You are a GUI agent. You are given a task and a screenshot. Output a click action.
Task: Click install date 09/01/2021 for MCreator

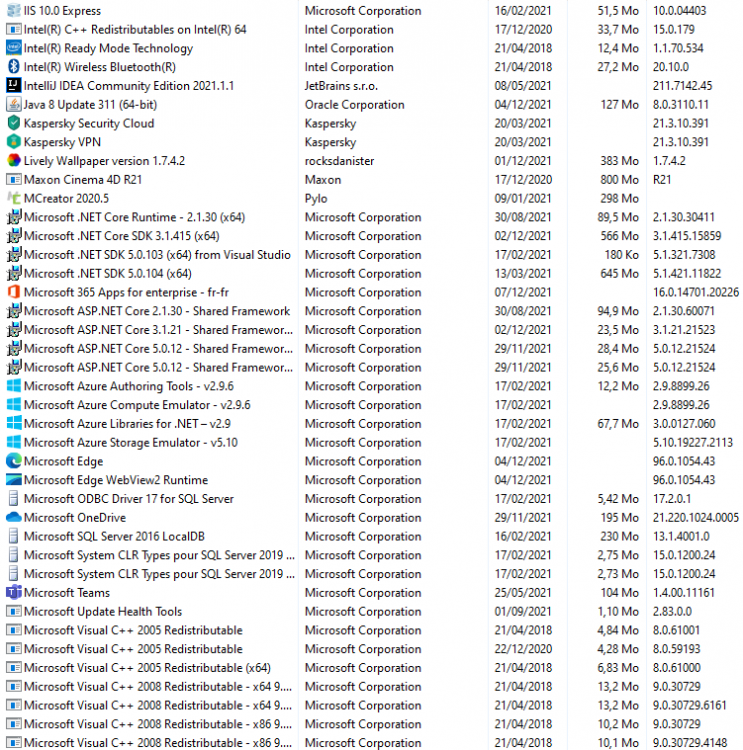[523, 198]
